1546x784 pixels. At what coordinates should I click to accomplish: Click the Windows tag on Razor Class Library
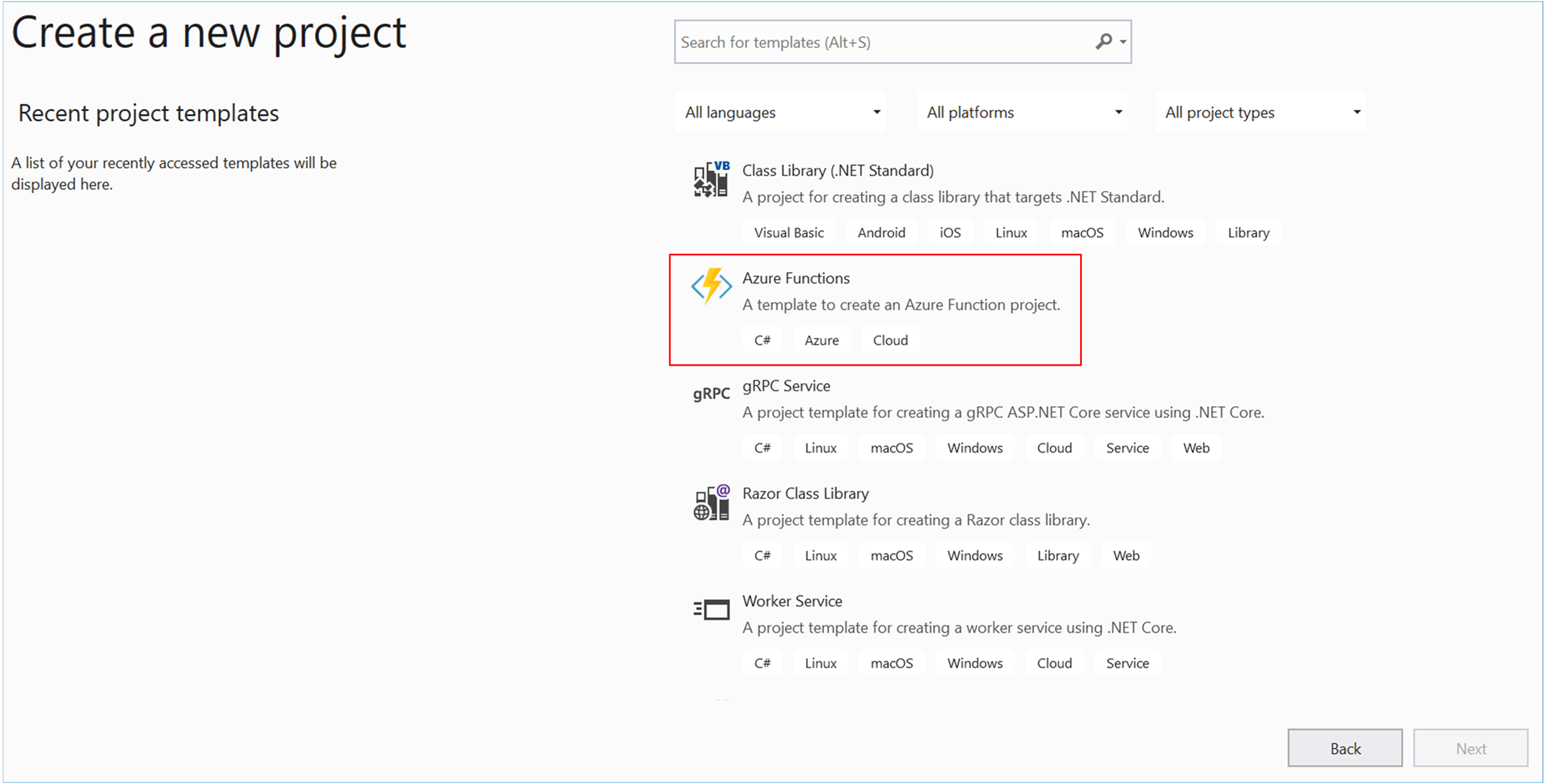[971, 556]
